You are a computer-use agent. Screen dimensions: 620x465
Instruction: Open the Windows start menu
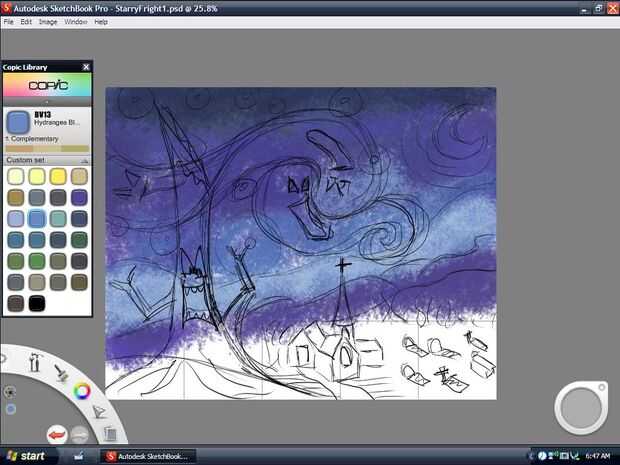25,456
